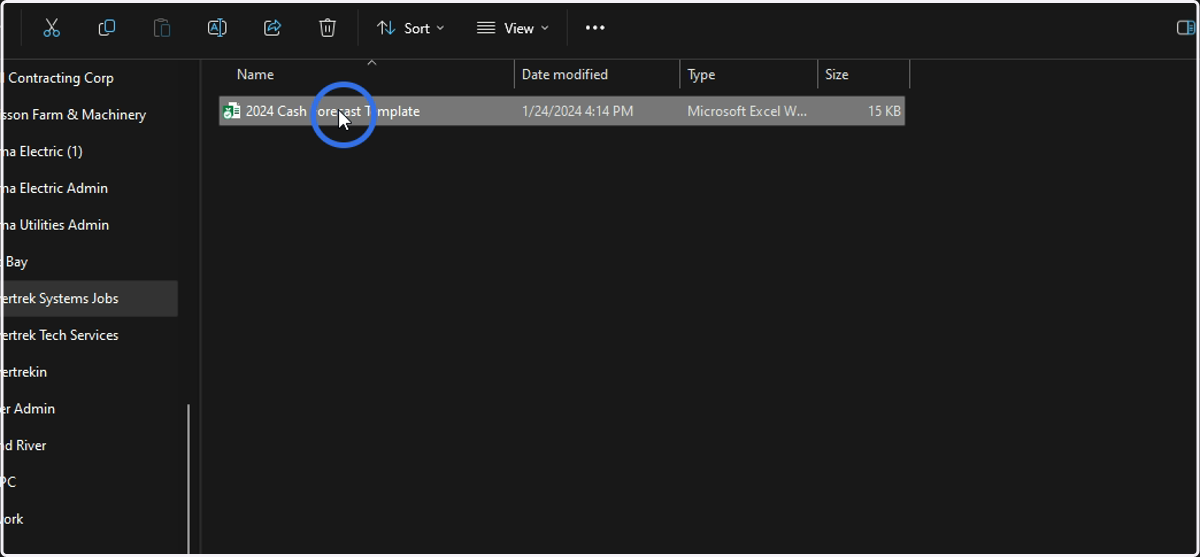Click the Cut scissors icon
This screenshot has height=557, width=1200.
pyautogui.click(x=52, y=28)
